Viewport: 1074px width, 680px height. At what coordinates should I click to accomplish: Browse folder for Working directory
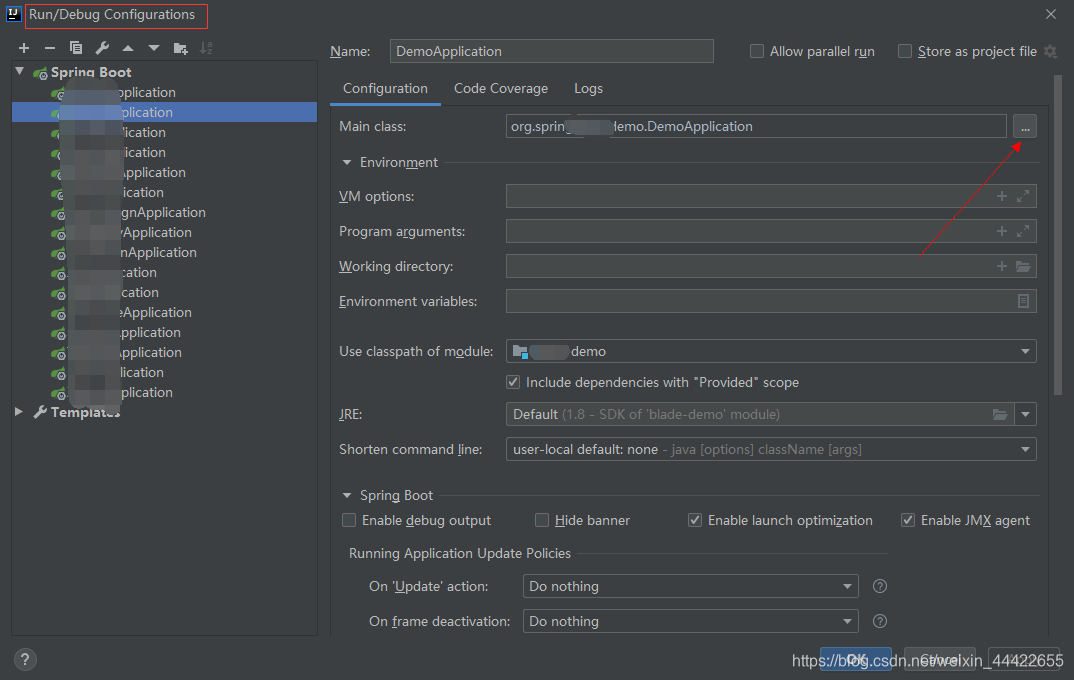pyautogui.click(x=1023, y=266)
